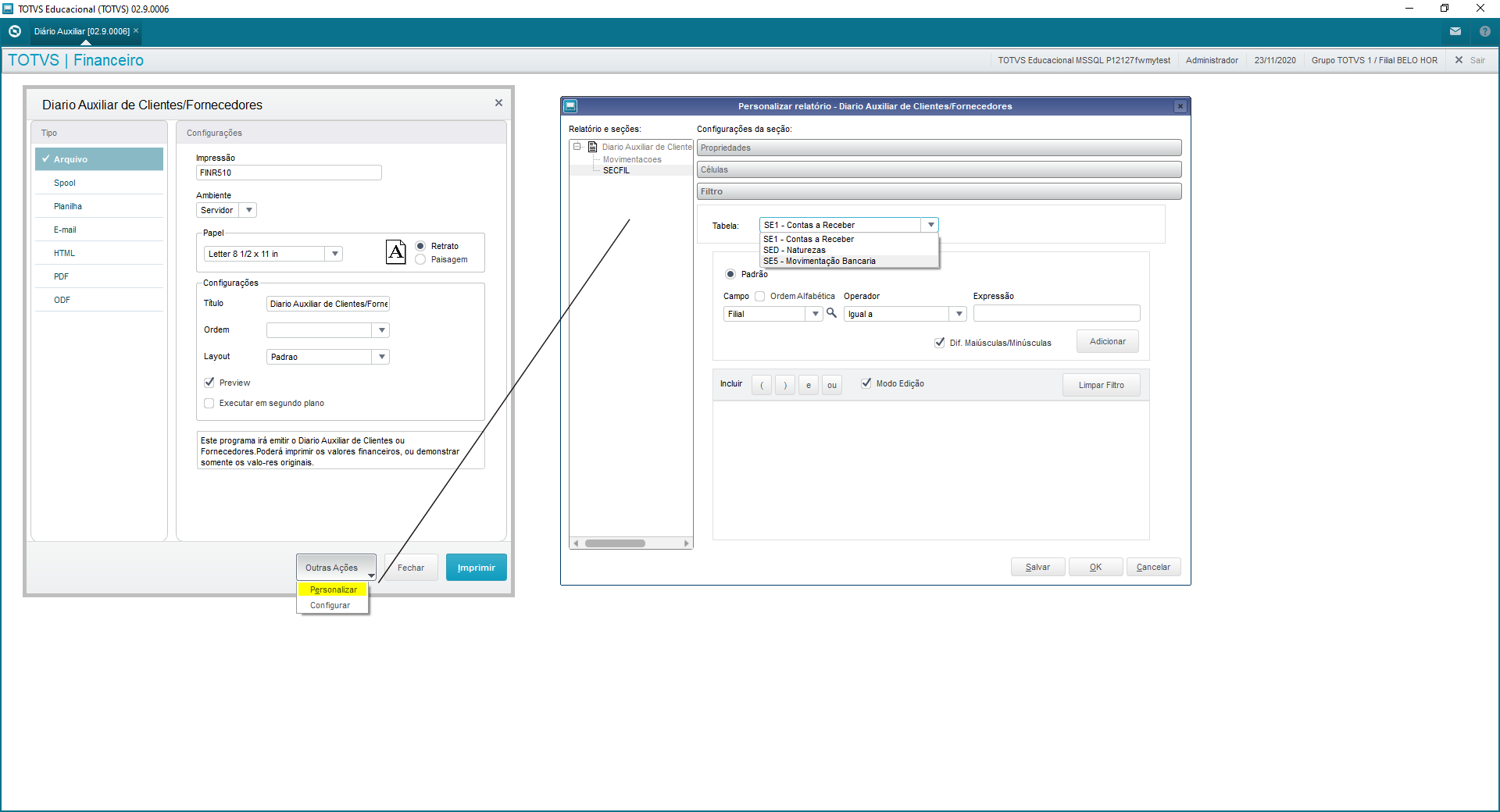Expand the Propriedades section bar
The image size is (1500, 812).
pos(939,148)
